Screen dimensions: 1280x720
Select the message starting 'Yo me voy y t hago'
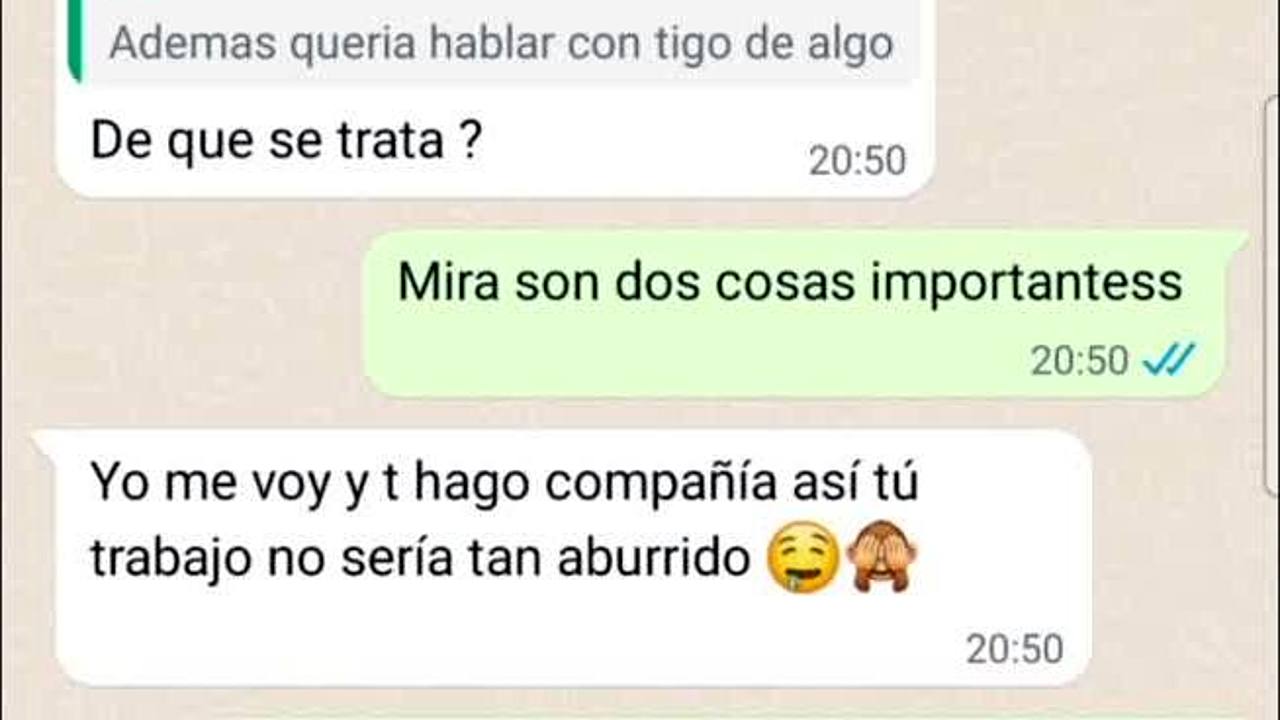pyautogui.click(x=572, y=558)
